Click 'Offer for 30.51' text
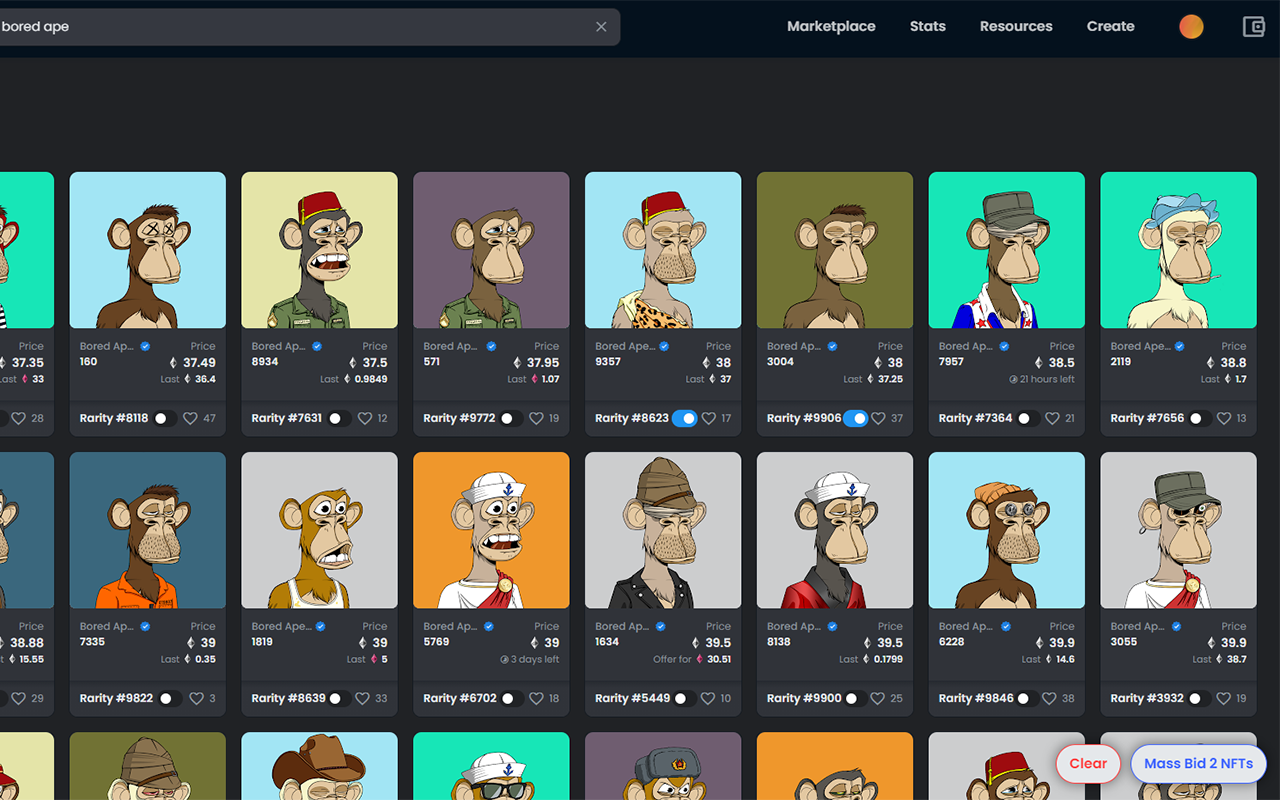 point(692,659)
